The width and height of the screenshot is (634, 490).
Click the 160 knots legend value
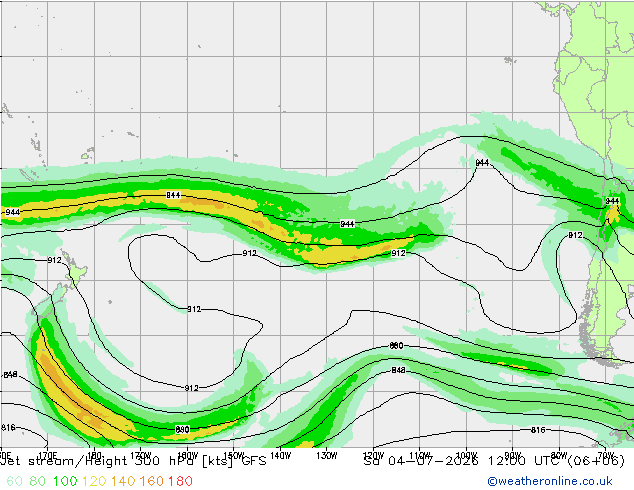tap(152, 481)
